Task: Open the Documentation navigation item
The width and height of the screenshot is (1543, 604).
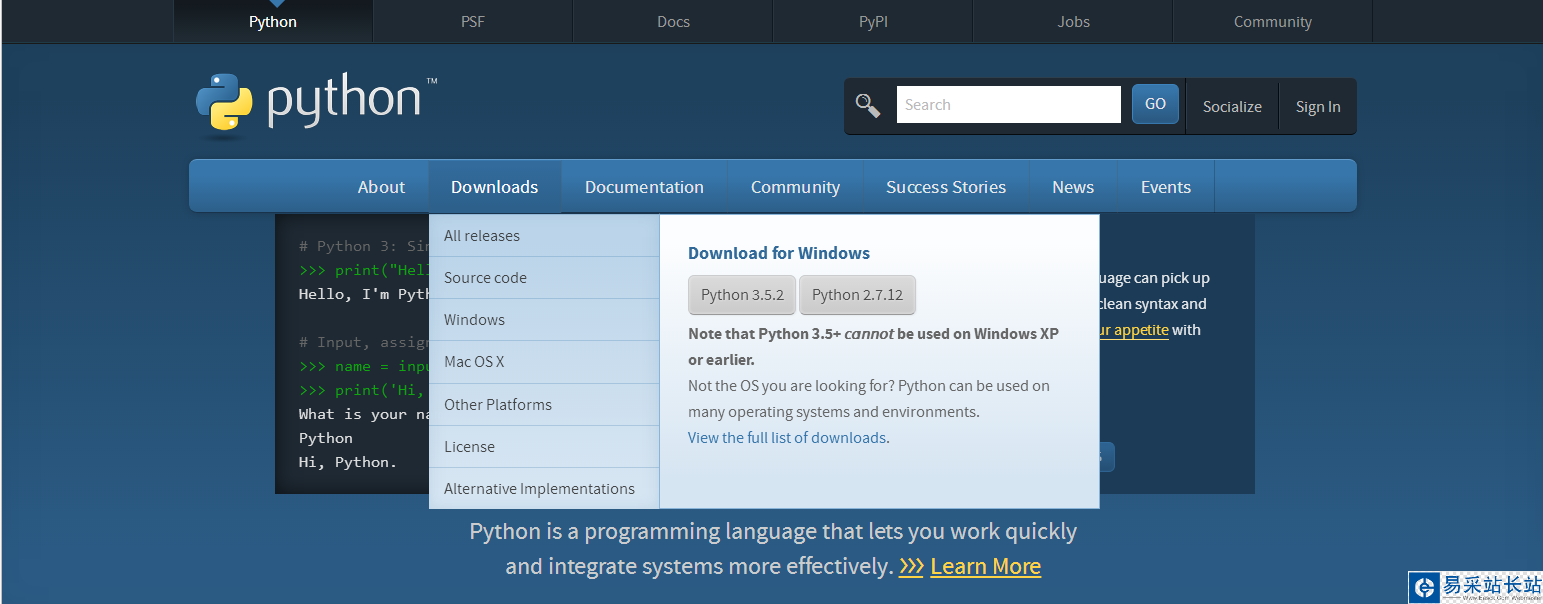Action: coord(644,187)
